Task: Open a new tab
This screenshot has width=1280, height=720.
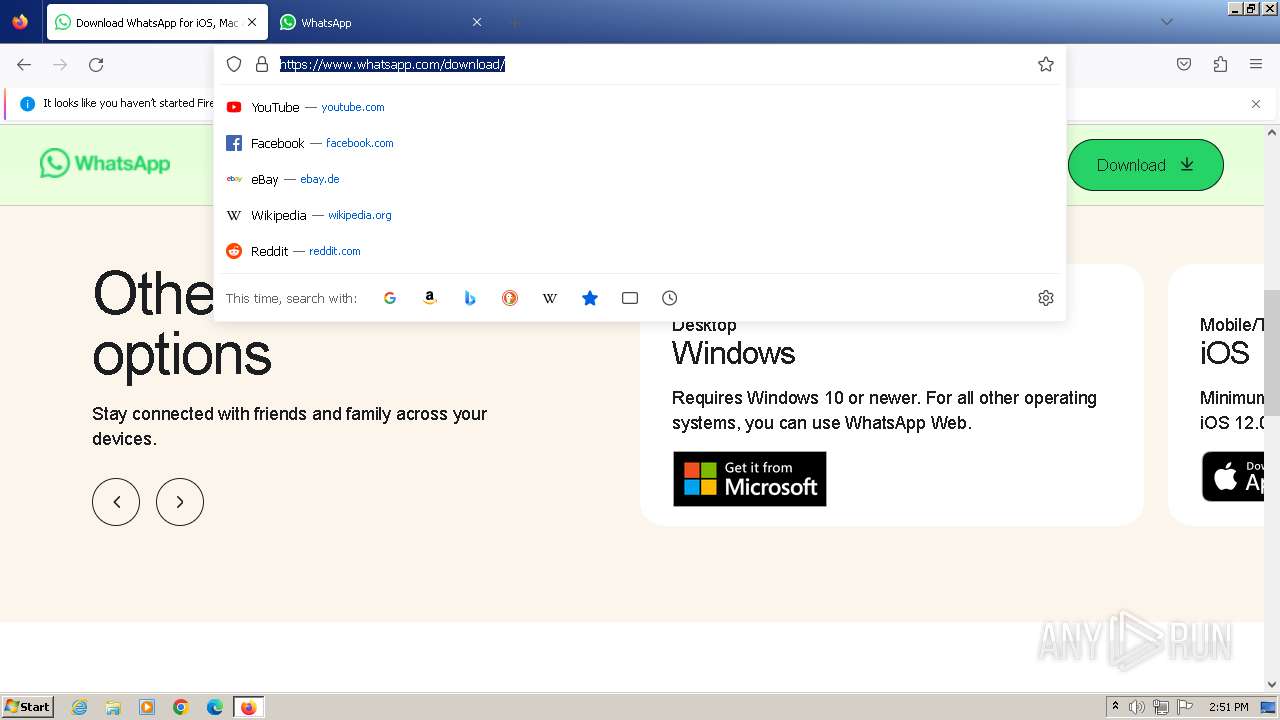Action: point(514,22)
